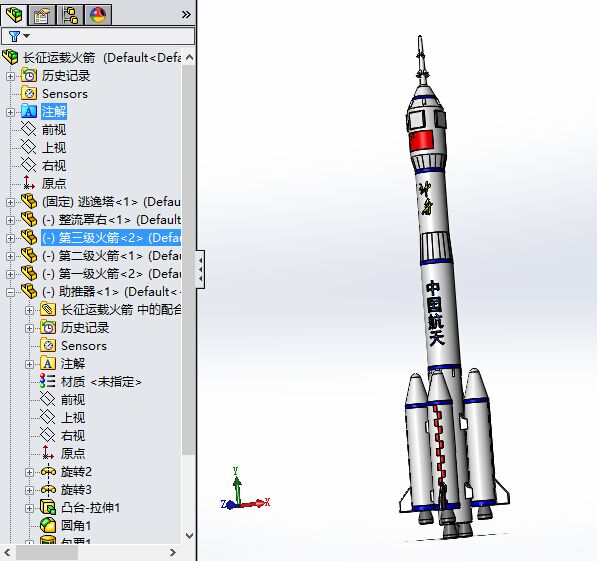Select the 整流罩右<1> part icon
597x561 pixels.
(x=29, y=219)
